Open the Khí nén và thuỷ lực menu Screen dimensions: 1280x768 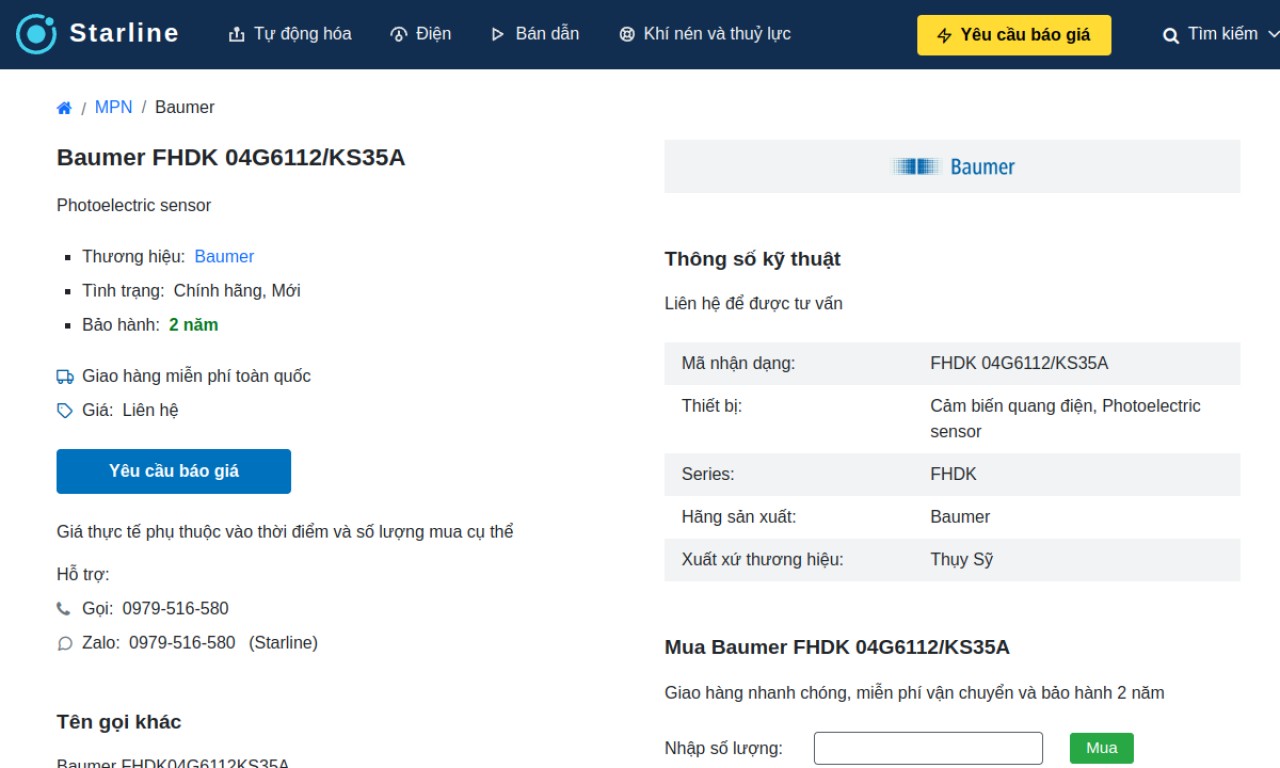click(705, 34)
